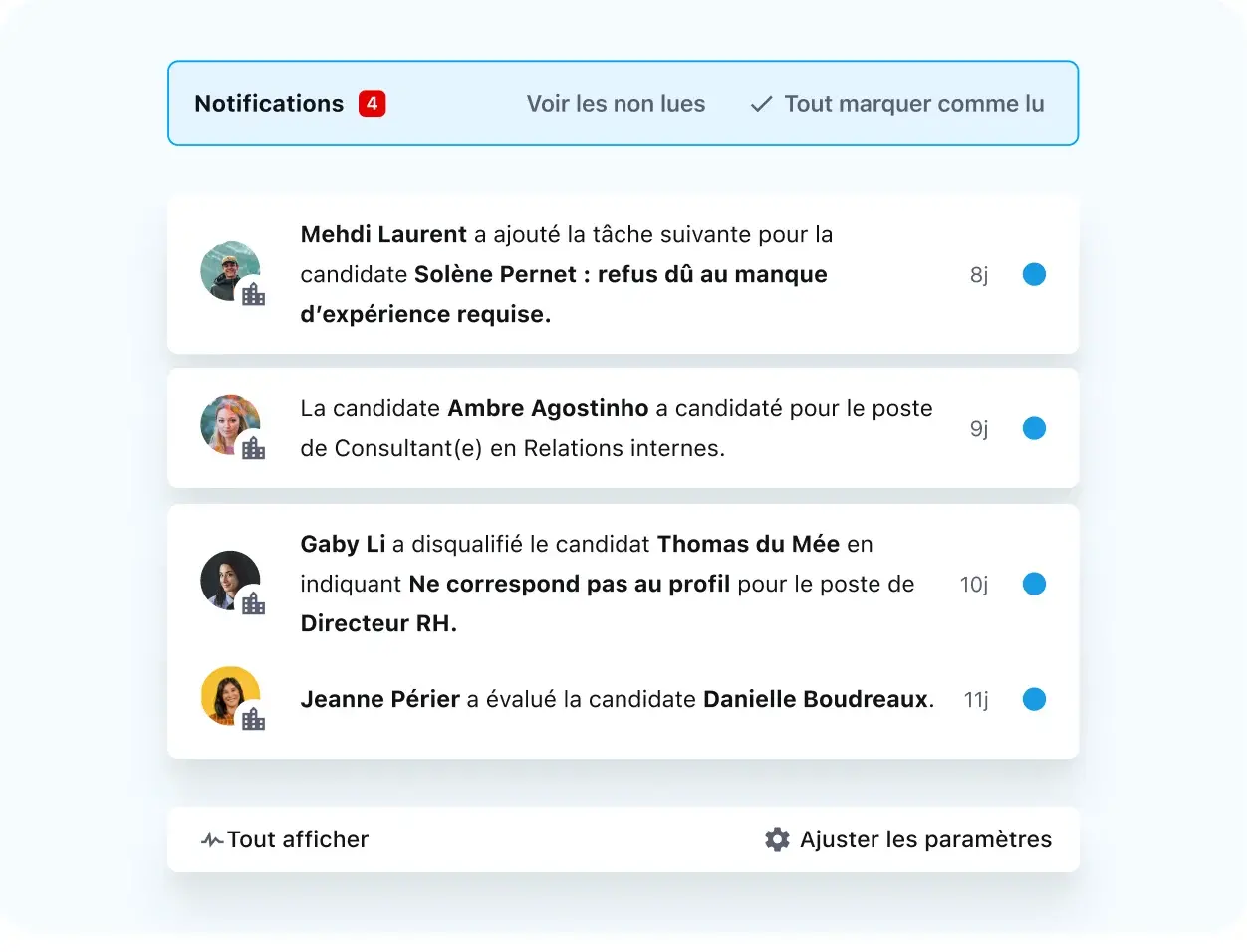Click Mehdi Laurent's avatar photo
Viewport: 1247px width, 952px height.
click(228, 268)
